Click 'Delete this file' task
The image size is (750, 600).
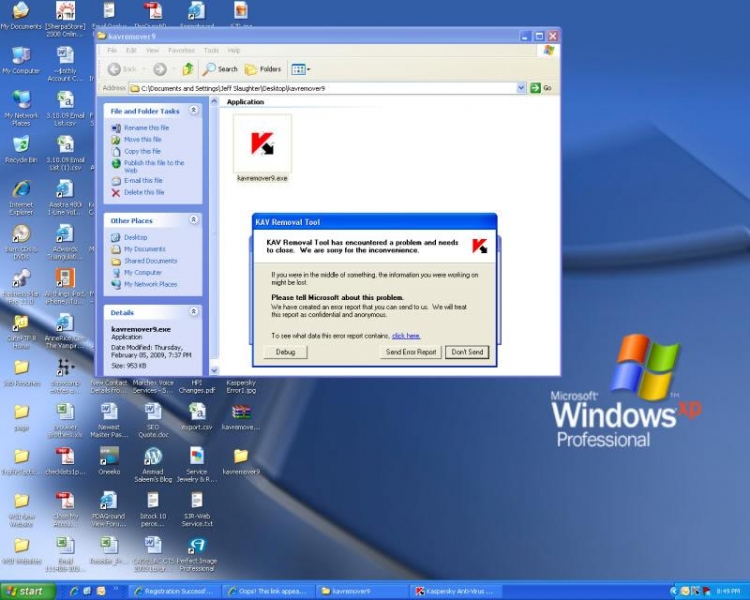coord(138,192)
